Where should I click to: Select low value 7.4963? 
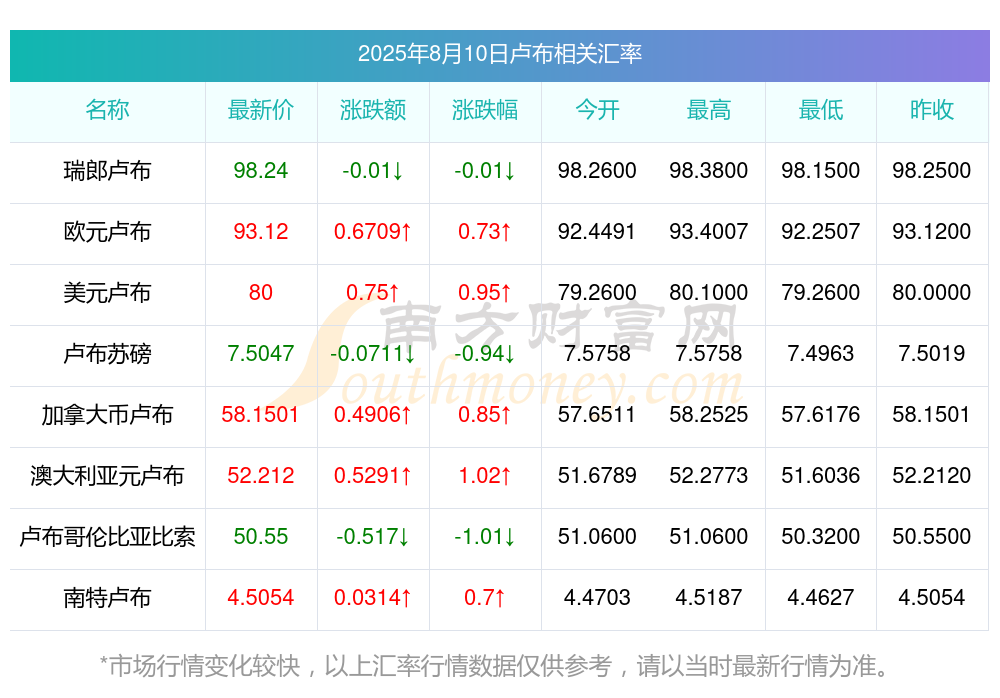(x=821, y=353)
